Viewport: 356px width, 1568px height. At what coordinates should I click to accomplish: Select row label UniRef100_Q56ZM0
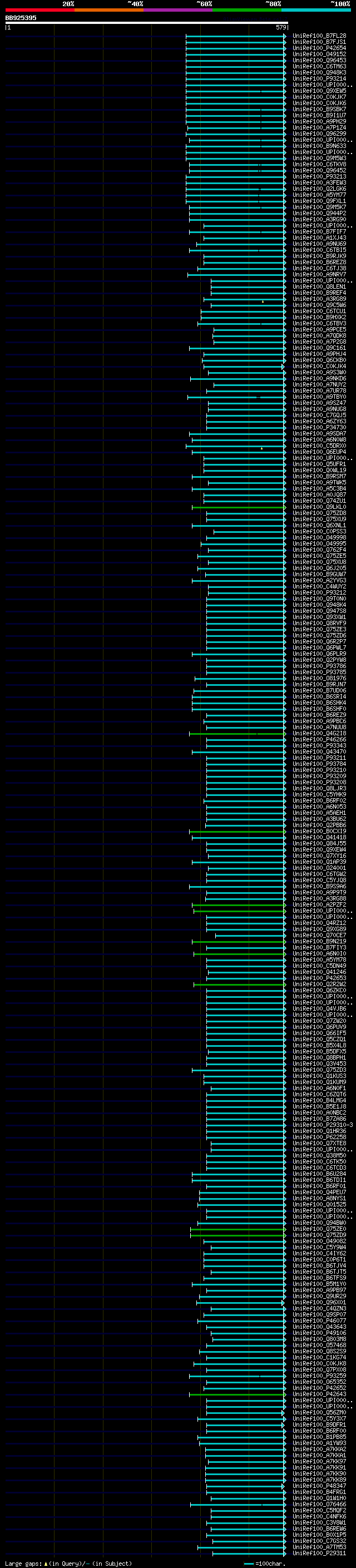[x=319, y=1412]
